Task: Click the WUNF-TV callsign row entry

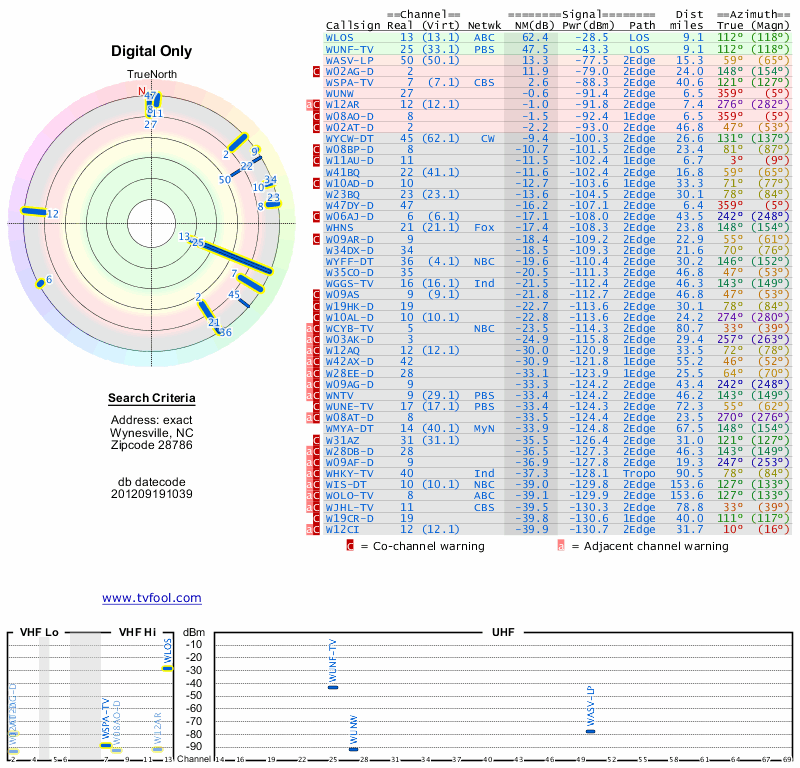Action: click(x=347, y=48)
